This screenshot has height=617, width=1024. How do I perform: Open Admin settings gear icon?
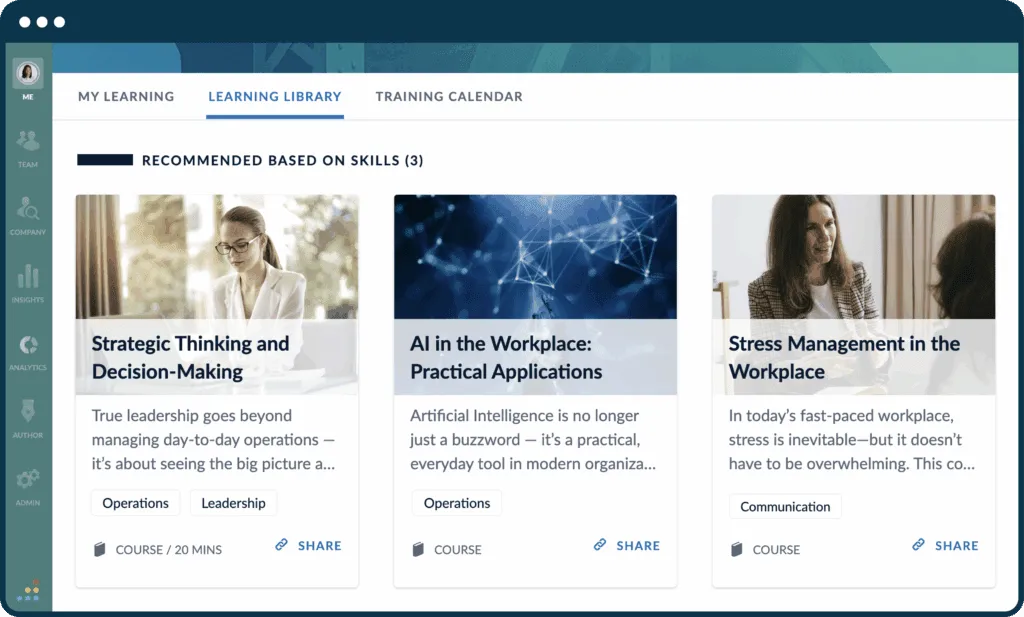(x=28, y=481)
